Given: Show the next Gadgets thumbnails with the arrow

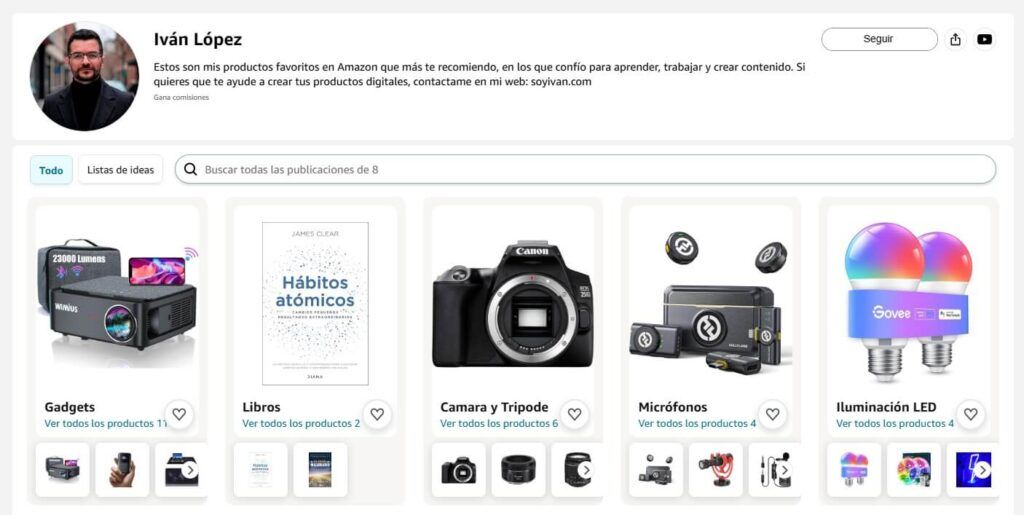Looking at the screenshot, I should [x=190, y=470].
